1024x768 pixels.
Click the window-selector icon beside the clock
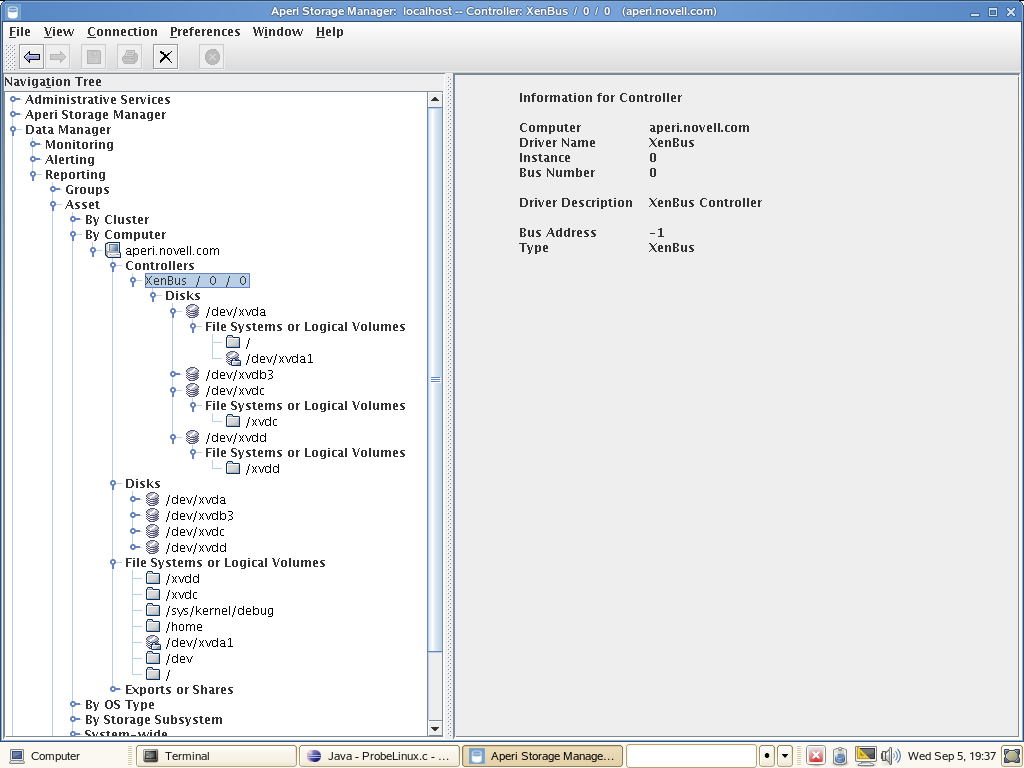pos(1012,756)
